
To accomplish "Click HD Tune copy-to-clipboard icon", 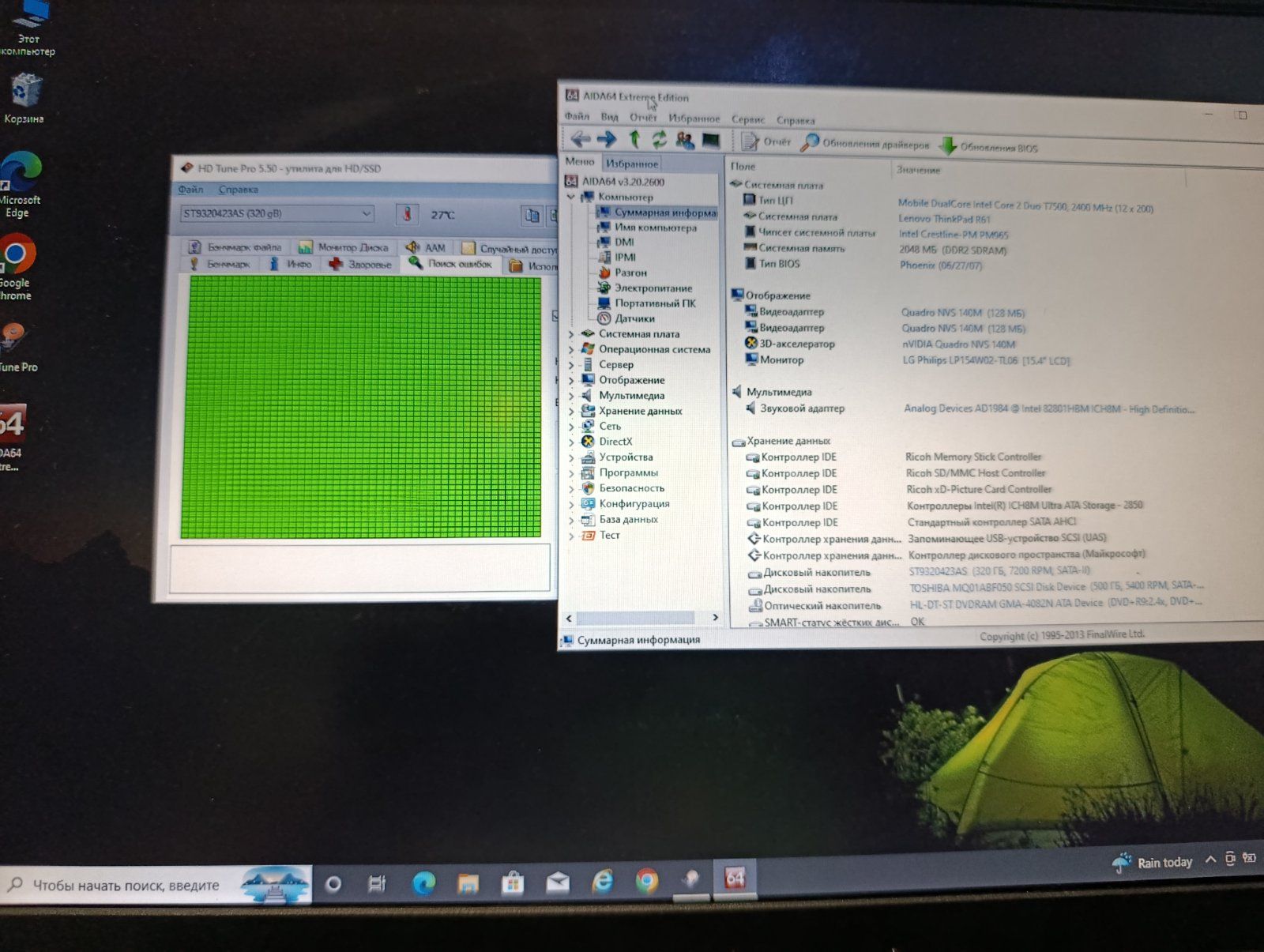I will pyautogui.click(x=532, y=216).
